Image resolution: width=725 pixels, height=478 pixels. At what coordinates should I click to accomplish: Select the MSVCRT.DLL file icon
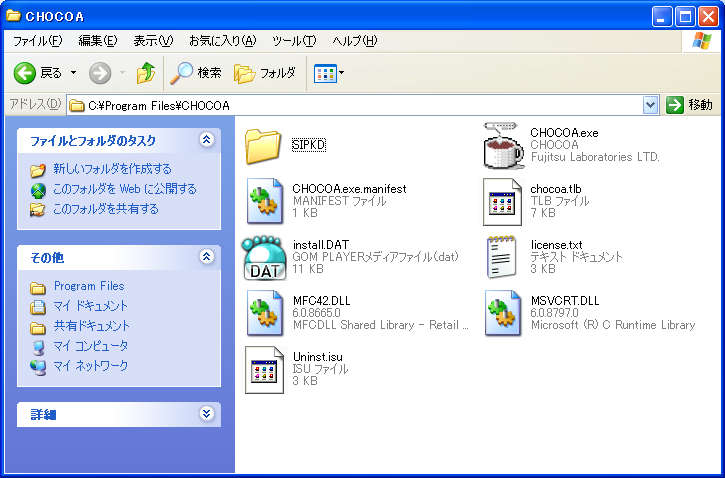coord(503,313)
